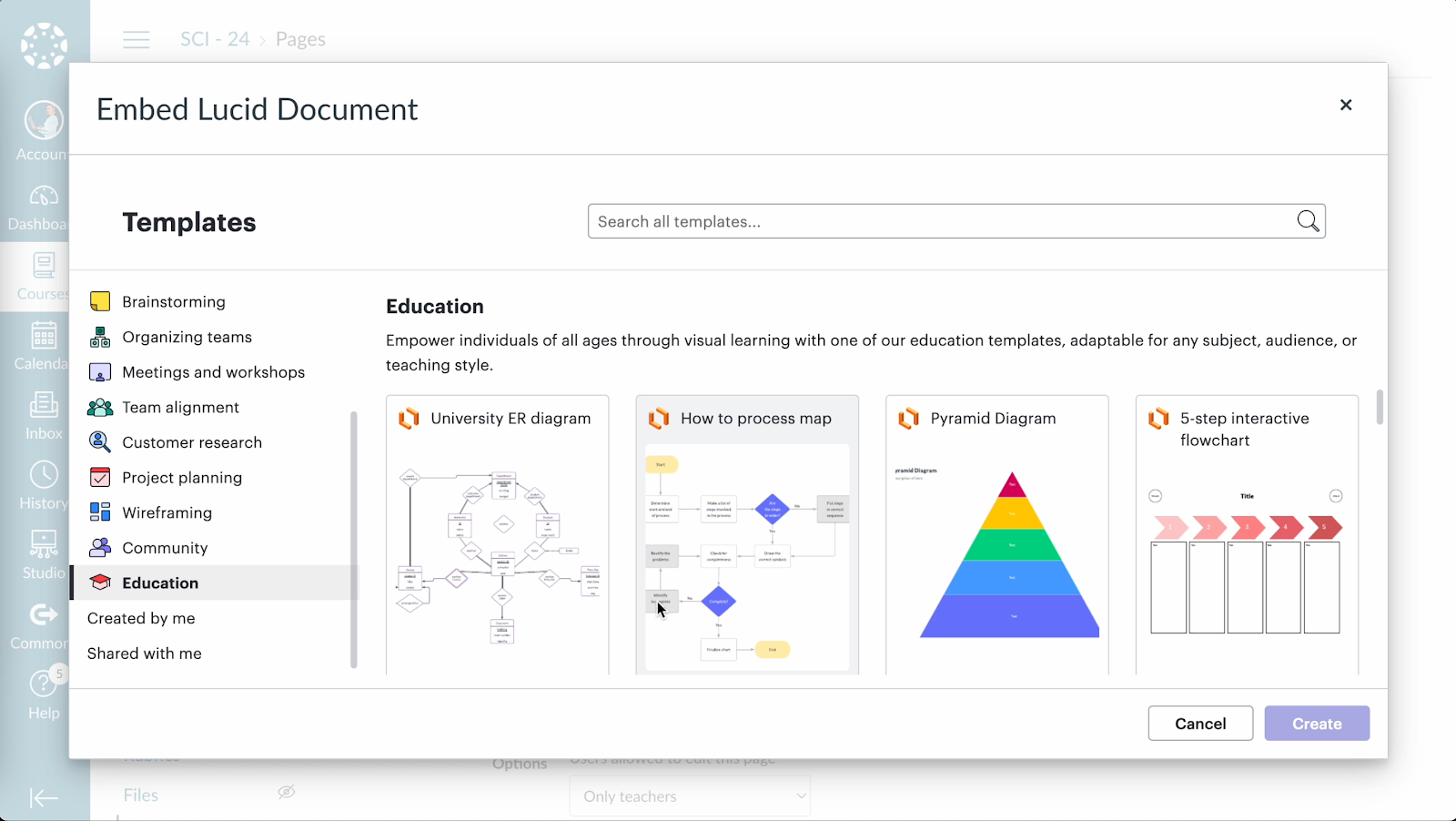Open the Inbox icon in Canvas sidebar
This screenshot has height=821, width=1456.
[44, 404]
